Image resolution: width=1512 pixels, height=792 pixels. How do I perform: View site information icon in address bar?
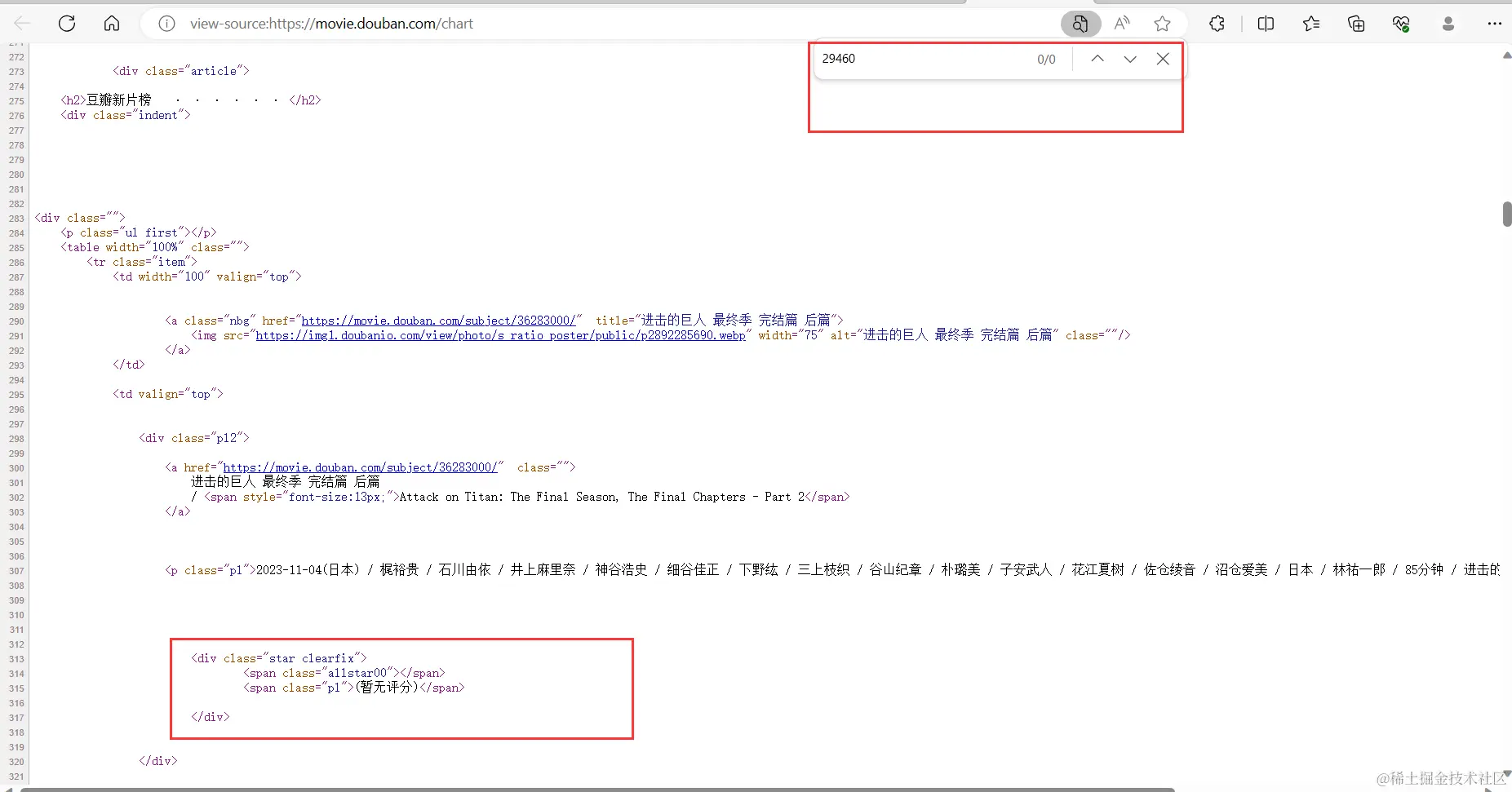point(166,24)
